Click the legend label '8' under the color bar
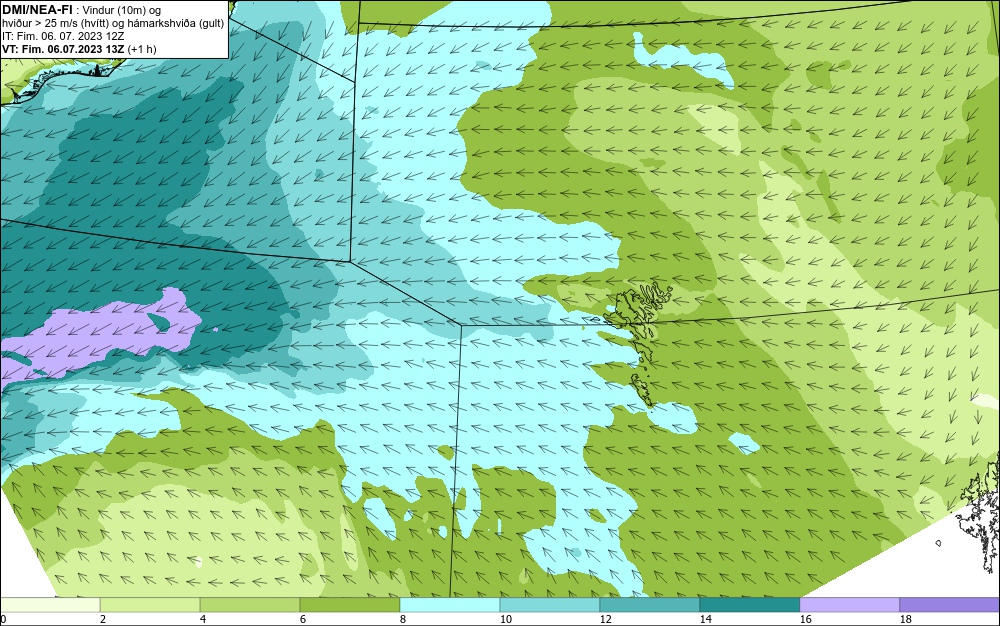The width and height of the screenshot is (1000, 626). [x=402, y=619]
